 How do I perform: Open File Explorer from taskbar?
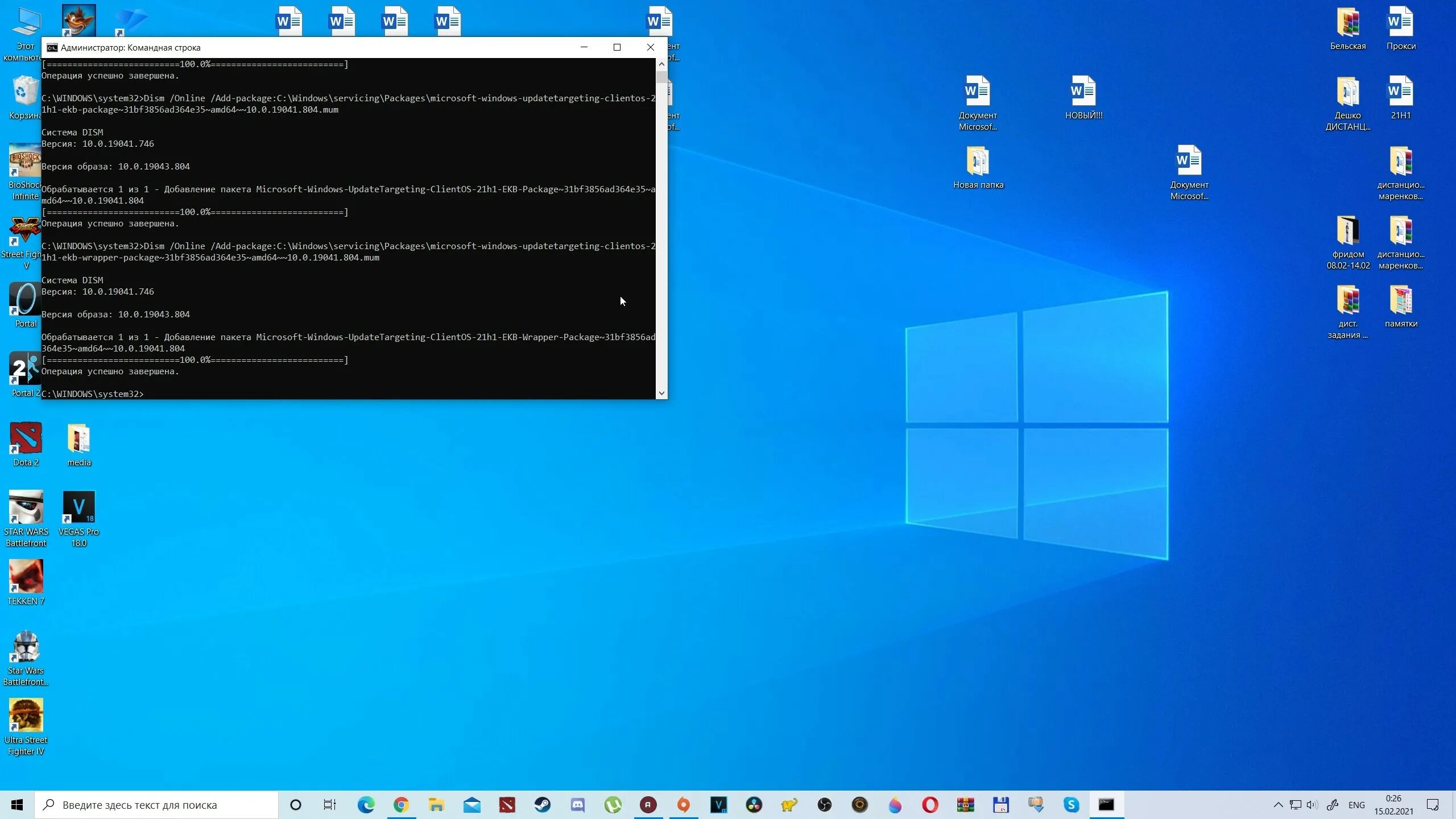436,804
